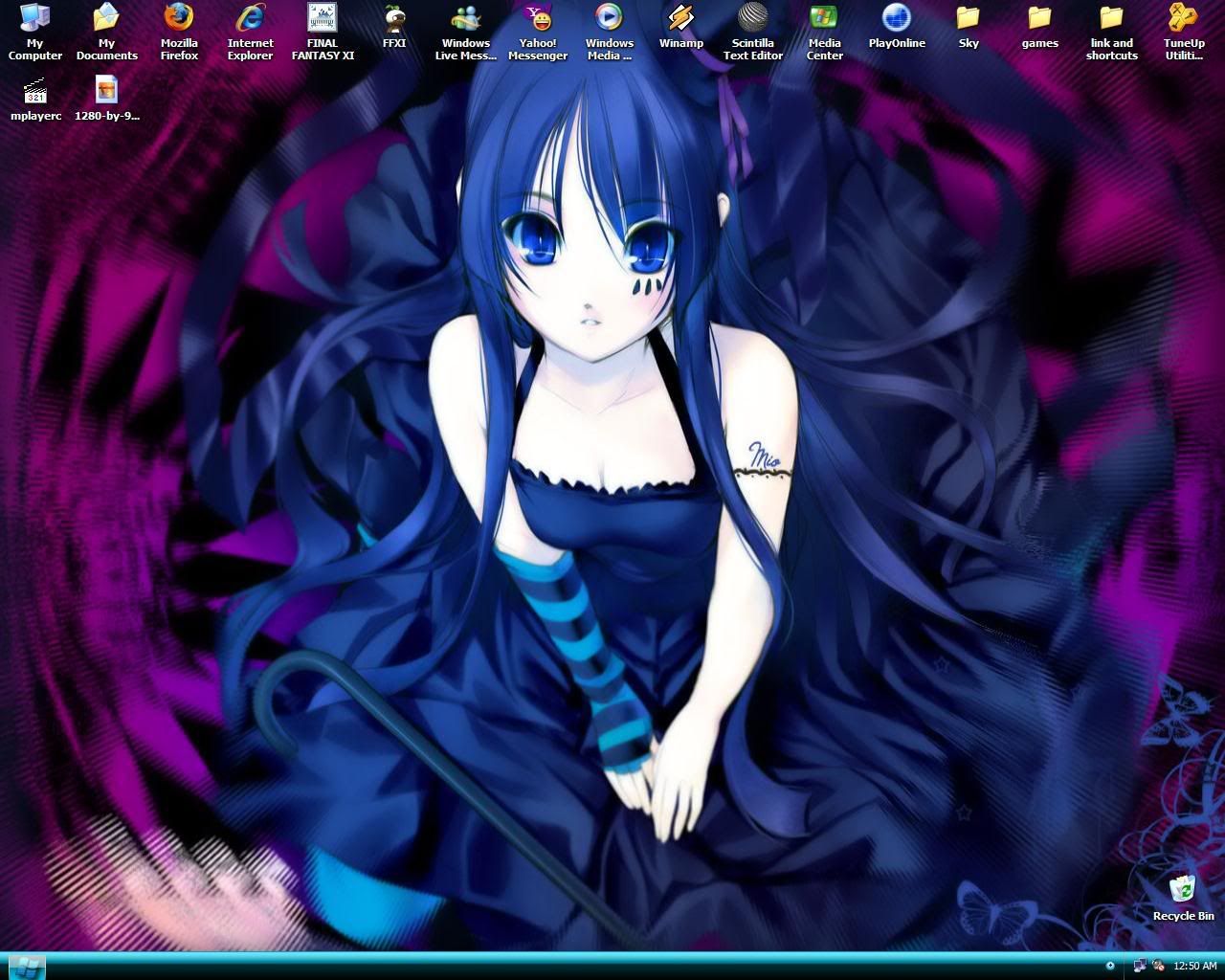The width and height of the screenshot is (1225, 980).
Task: Select the Winamp desktop icon
Action: tap(681, 26)
